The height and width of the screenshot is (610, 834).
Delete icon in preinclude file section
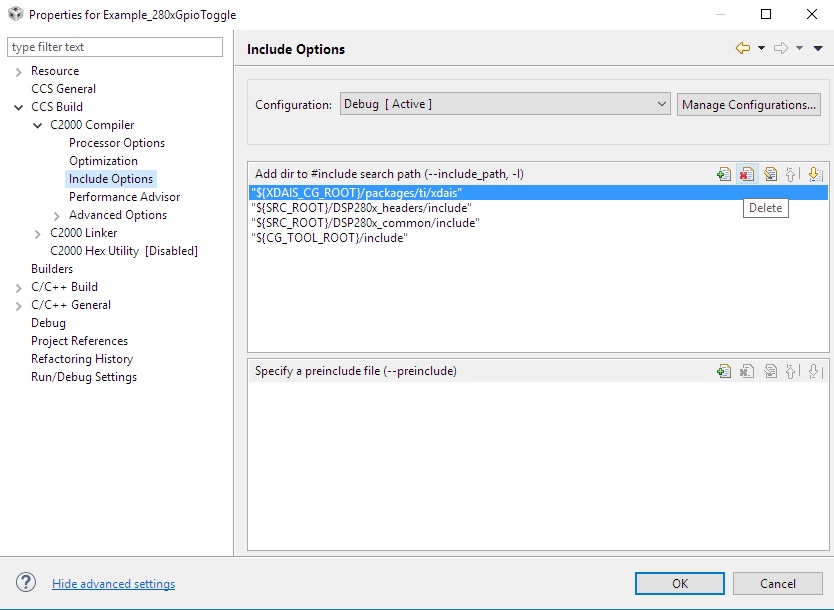[x=747, y=371]
